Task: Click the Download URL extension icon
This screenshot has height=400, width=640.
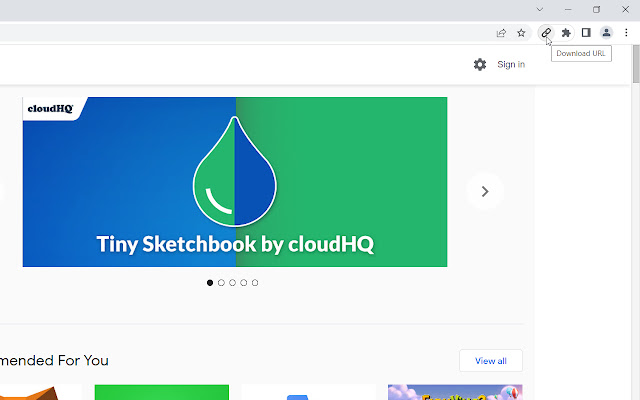Action: click(x=546, y=33)
